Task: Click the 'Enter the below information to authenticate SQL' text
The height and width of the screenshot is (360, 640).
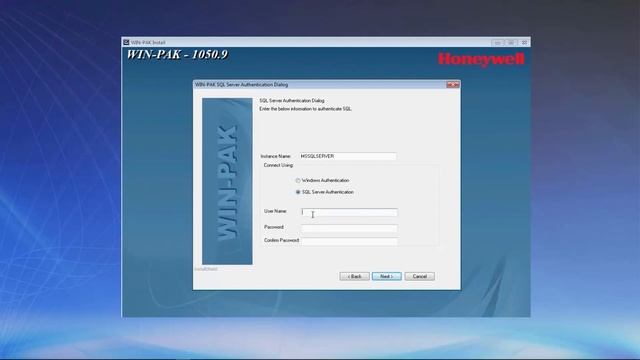Action: (305, 109)
